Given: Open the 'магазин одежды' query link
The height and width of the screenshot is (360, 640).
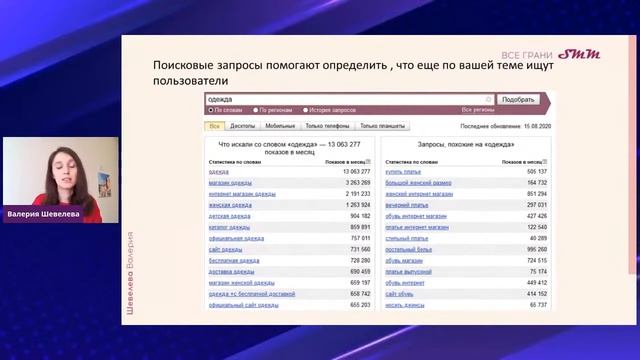Looking at the screenshot, I should 230,183.
